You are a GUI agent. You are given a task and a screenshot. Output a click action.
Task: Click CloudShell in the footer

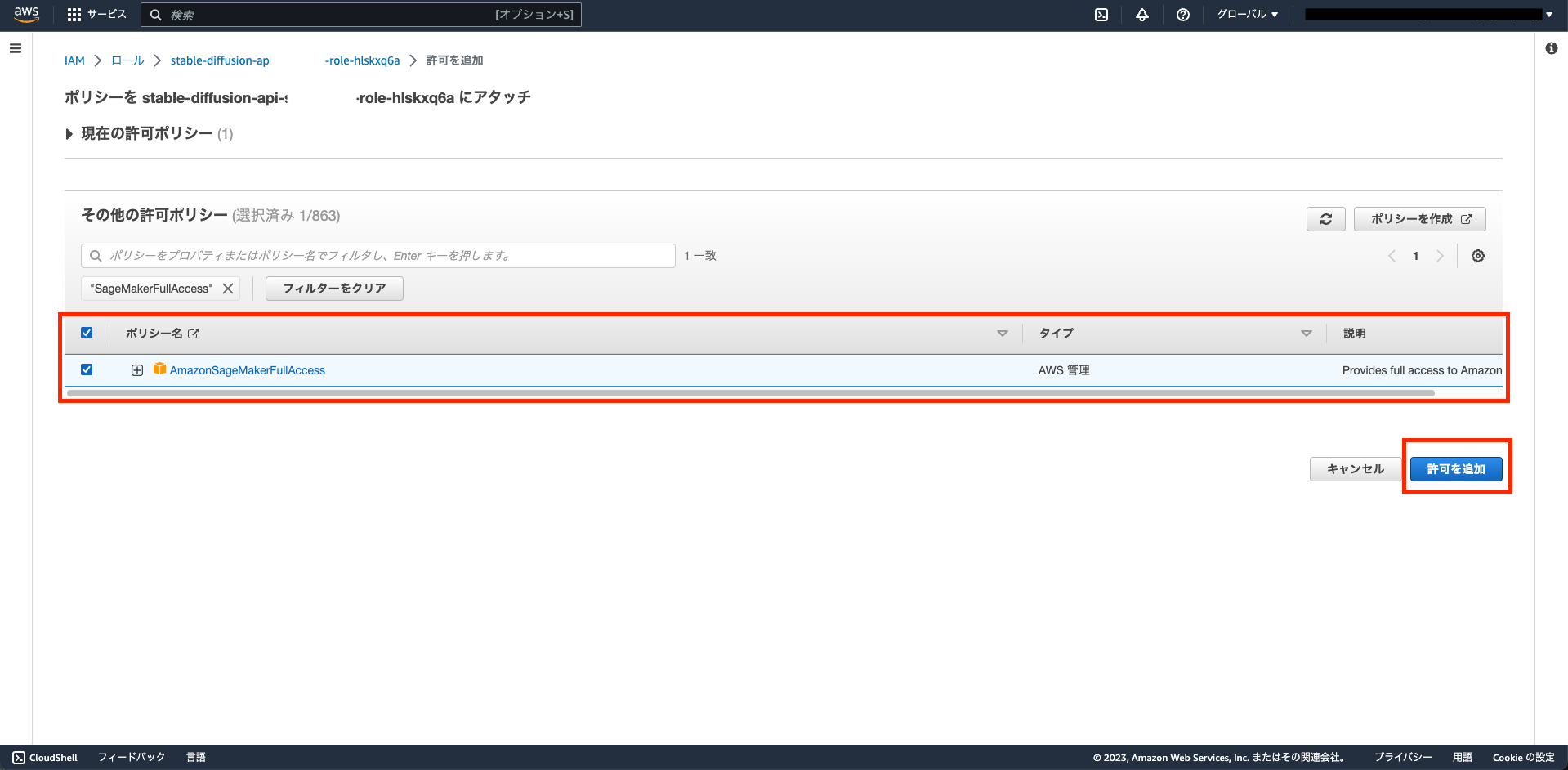click(45, 758)
